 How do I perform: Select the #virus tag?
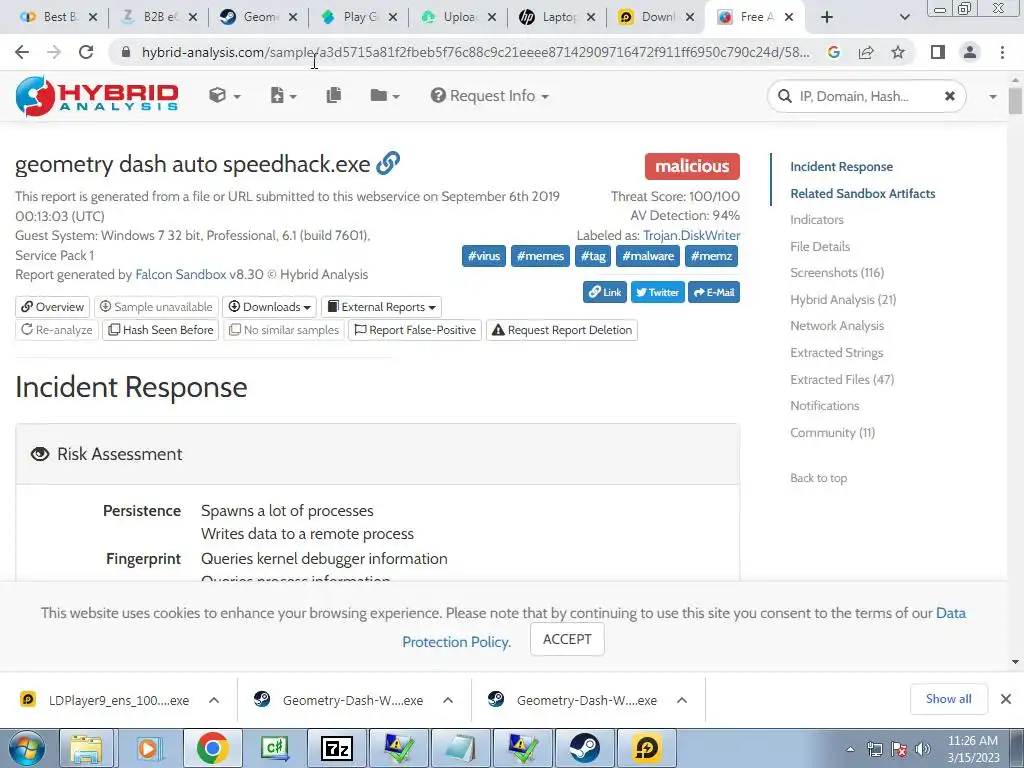[x=483, y=256]
